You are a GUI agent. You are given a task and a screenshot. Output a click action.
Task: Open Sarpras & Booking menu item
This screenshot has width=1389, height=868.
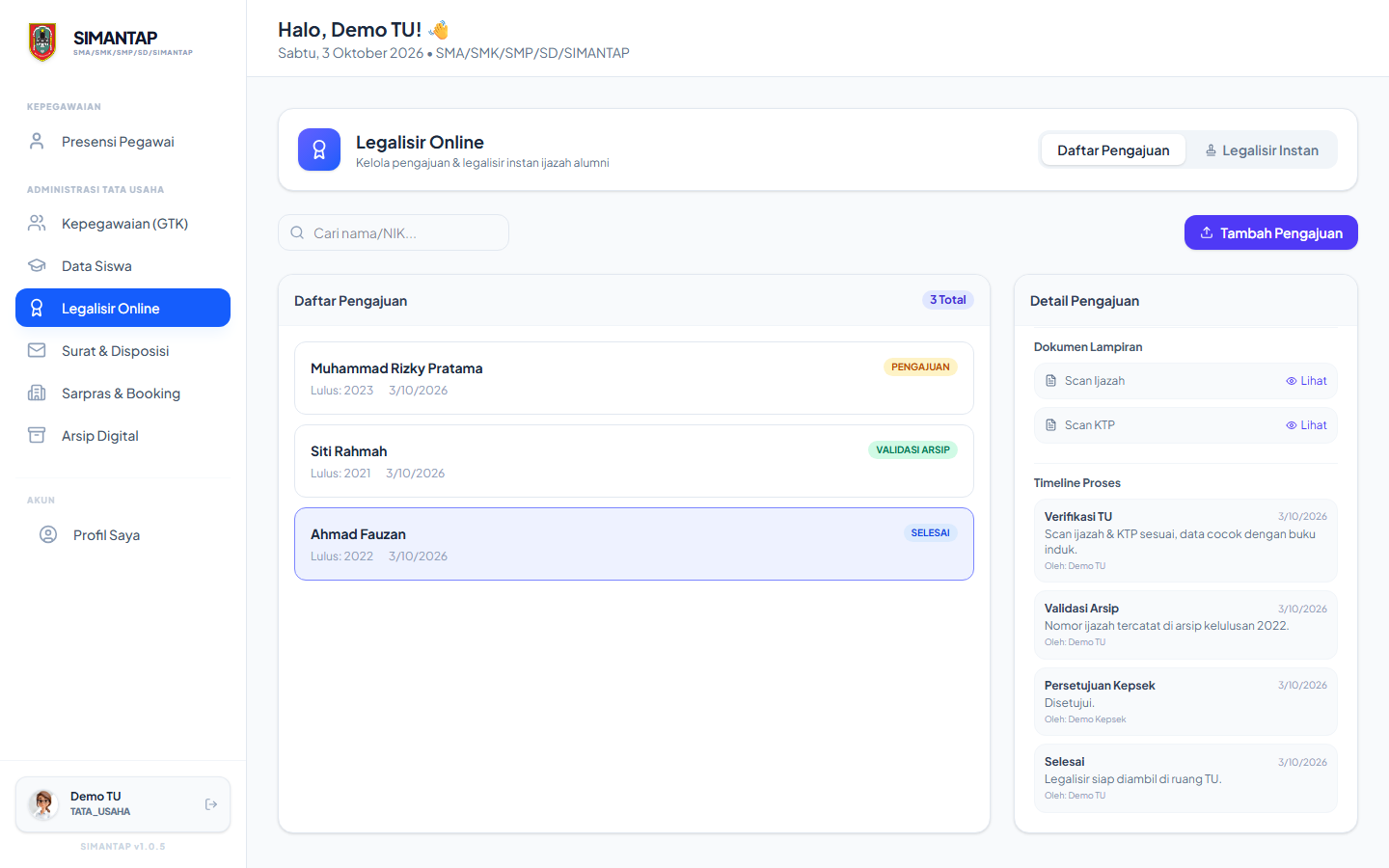pos(123,393)
